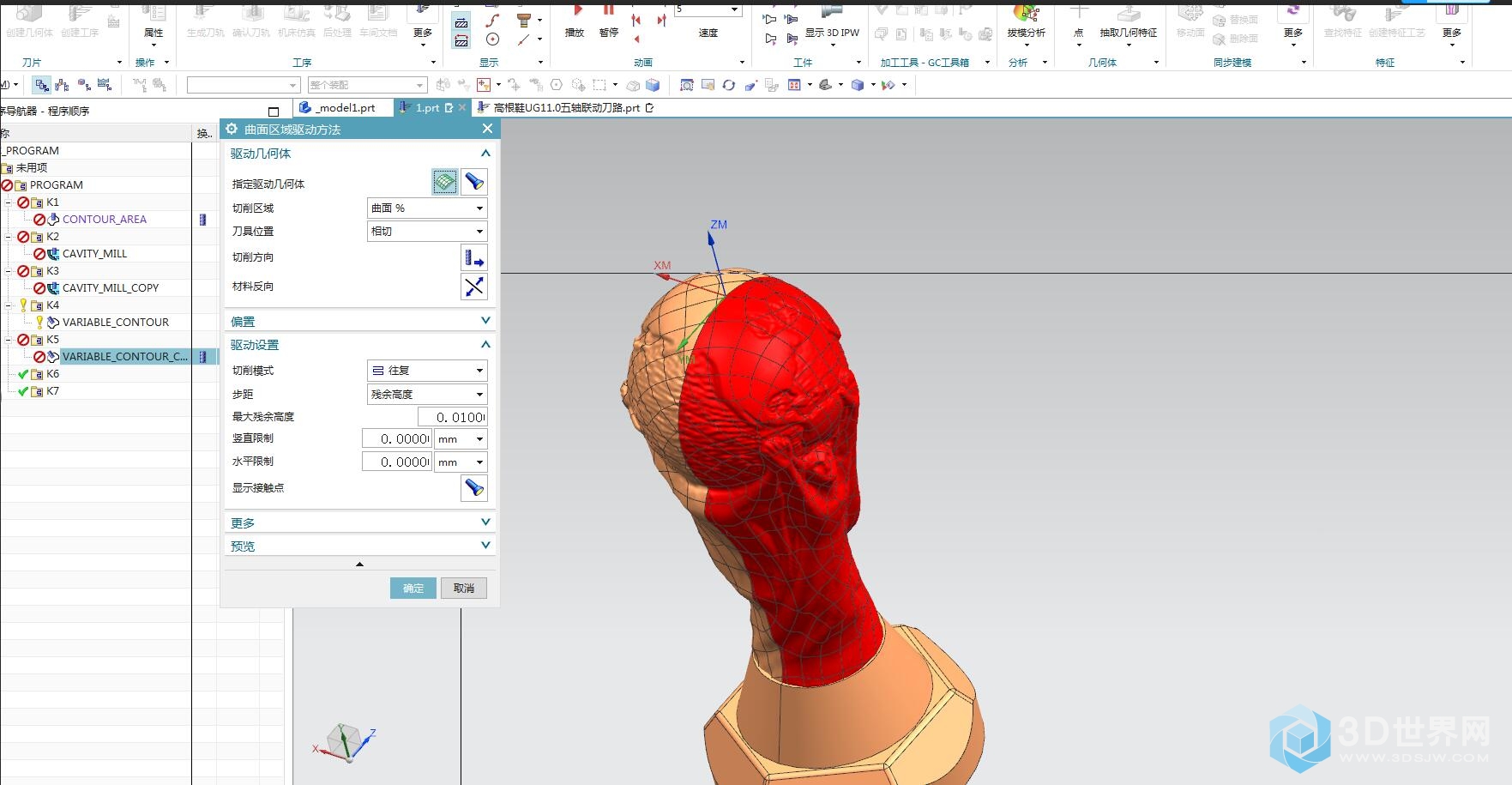Screen dimensions: 1512x785
Task: Open 切削区域 dropdown showing 曲面 %
Action: (x=427, y=208)
